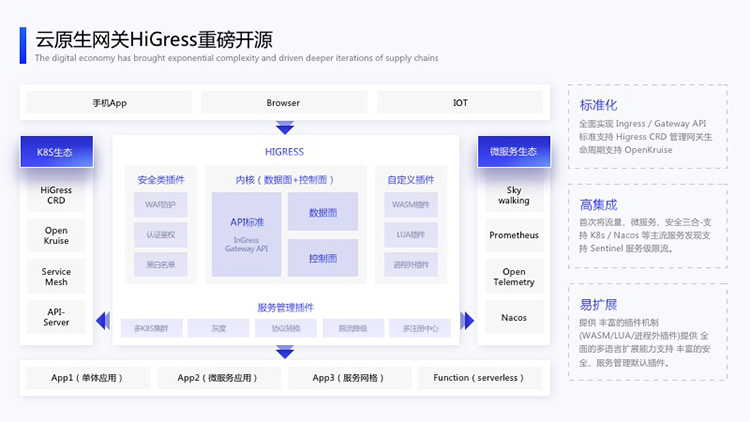The height and width of the screenshot is (422, 750).
Task: Click the 限流降级 box
Action: 353,328
